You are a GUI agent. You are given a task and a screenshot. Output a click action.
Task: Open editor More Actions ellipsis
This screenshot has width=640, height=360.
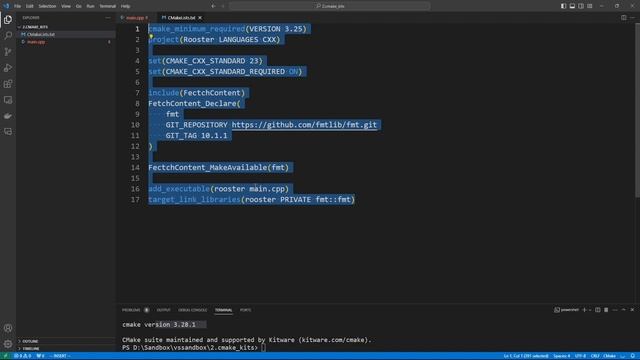tap(632, 18)
